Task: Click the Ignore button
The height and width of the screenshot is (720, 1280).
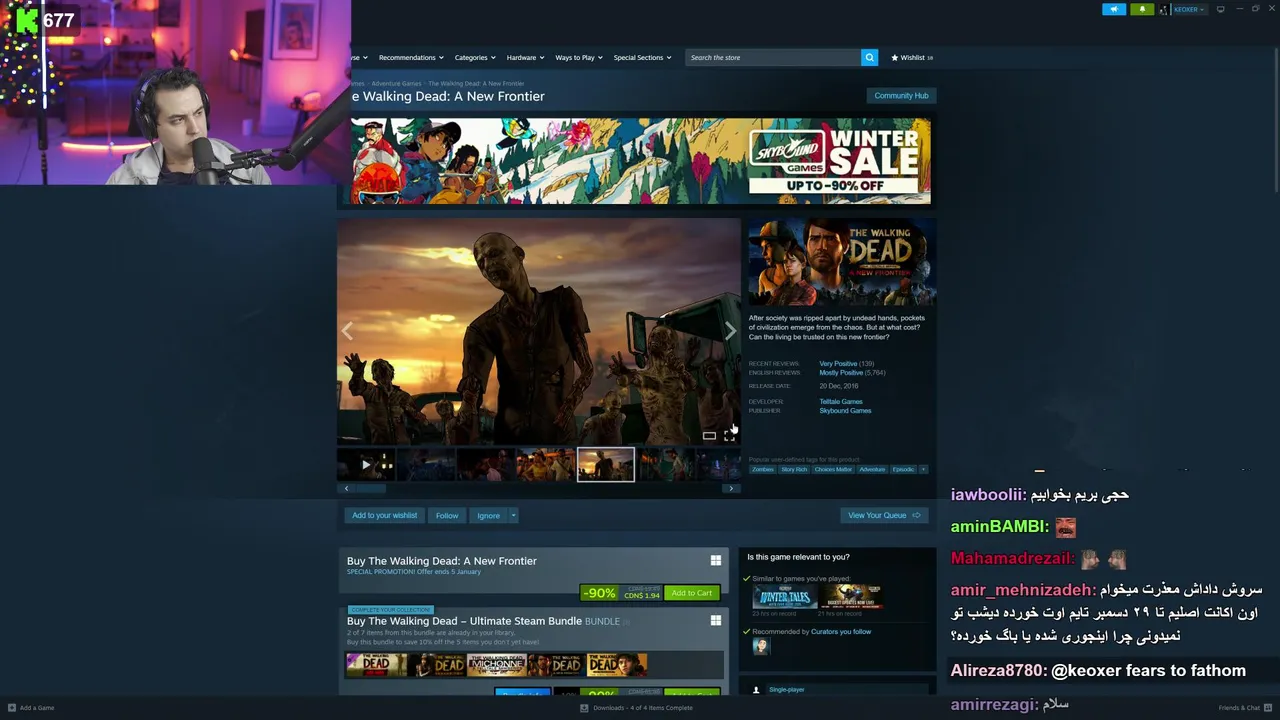Action: coord(488,515)
